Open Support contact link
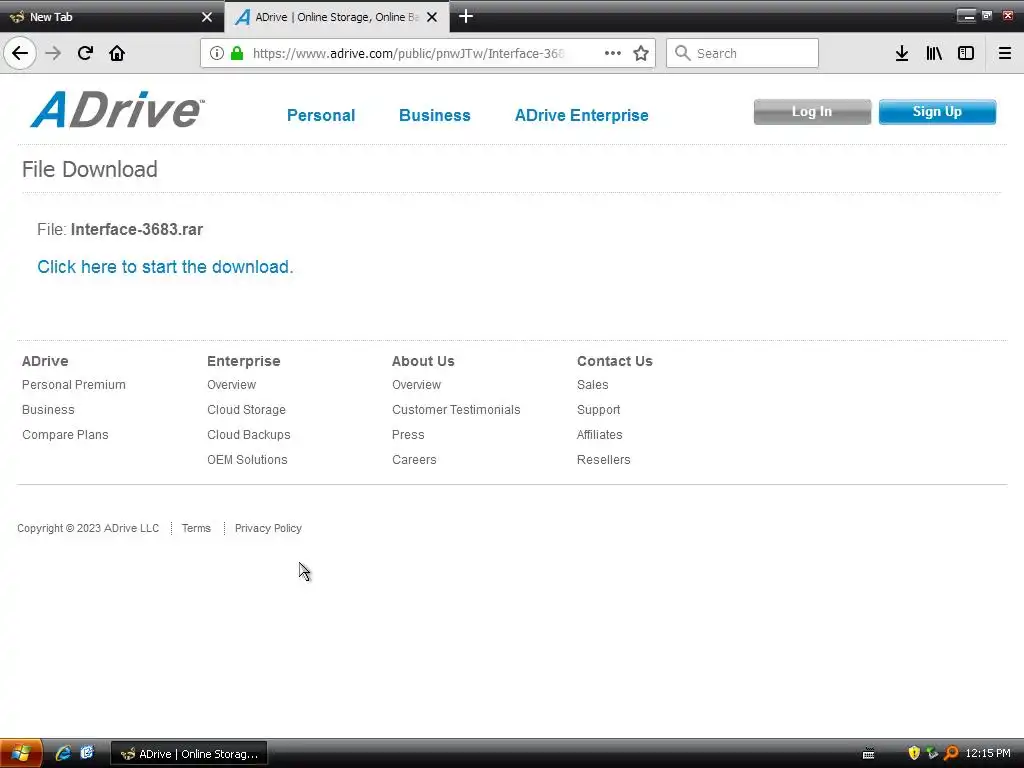This screenshot has height=768, width=1024. [x=598, y=409]
